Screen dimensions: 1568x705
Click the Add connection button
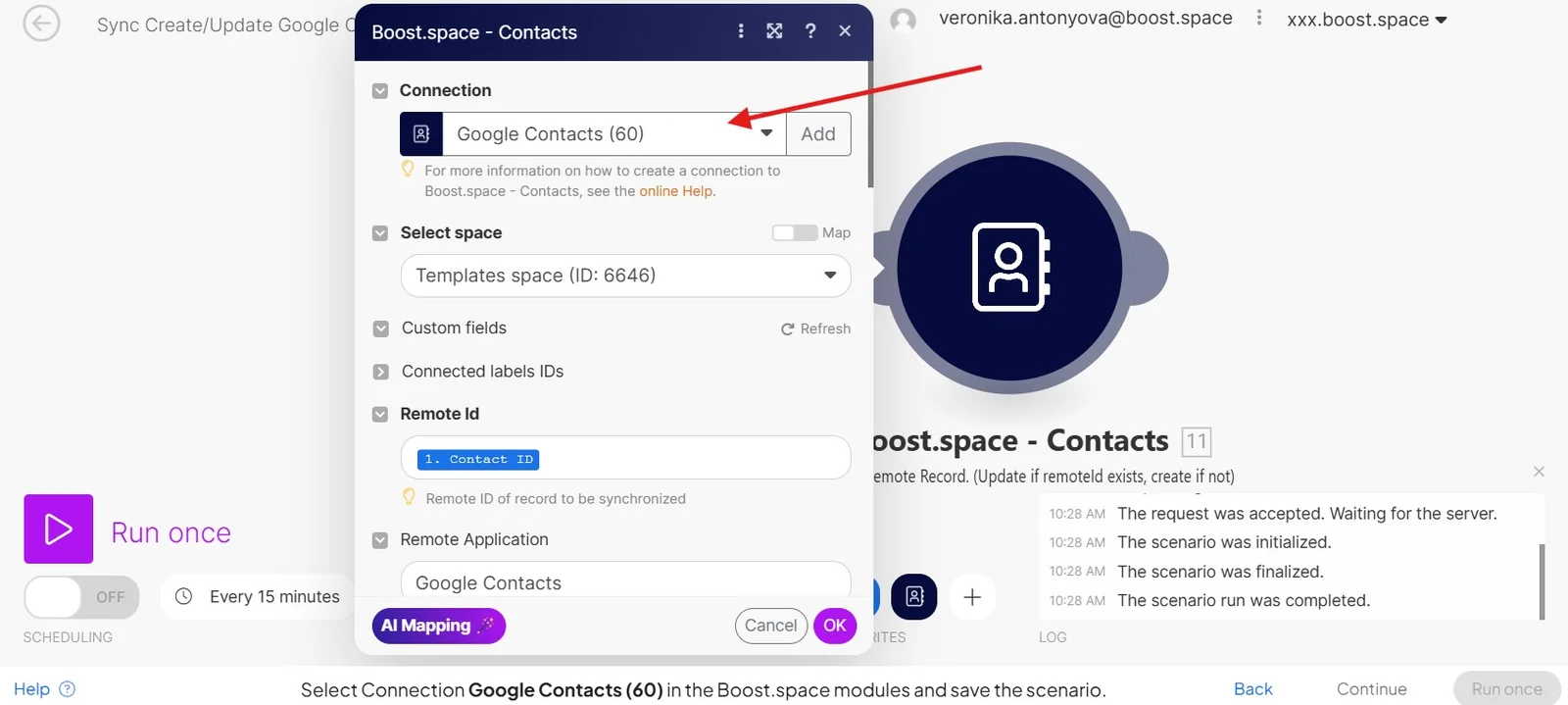click(818, 134)
